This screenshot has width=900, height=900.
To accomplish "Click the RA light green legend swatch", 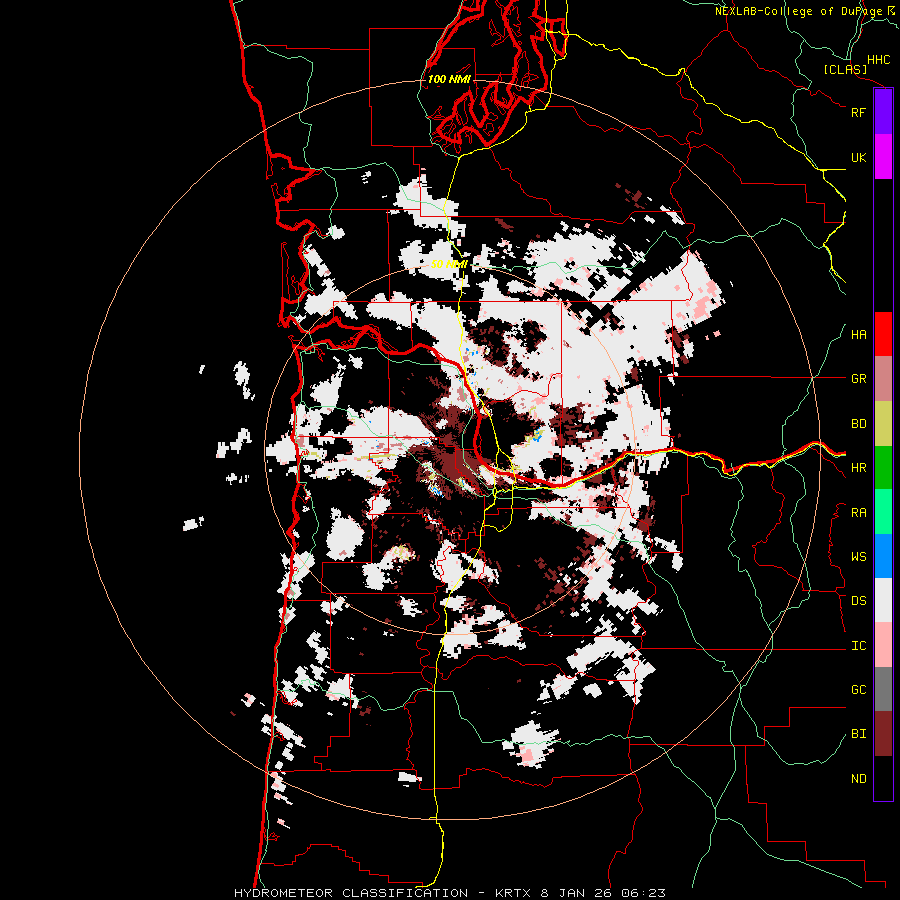I will pyautogui.click(x=883, y=512).
